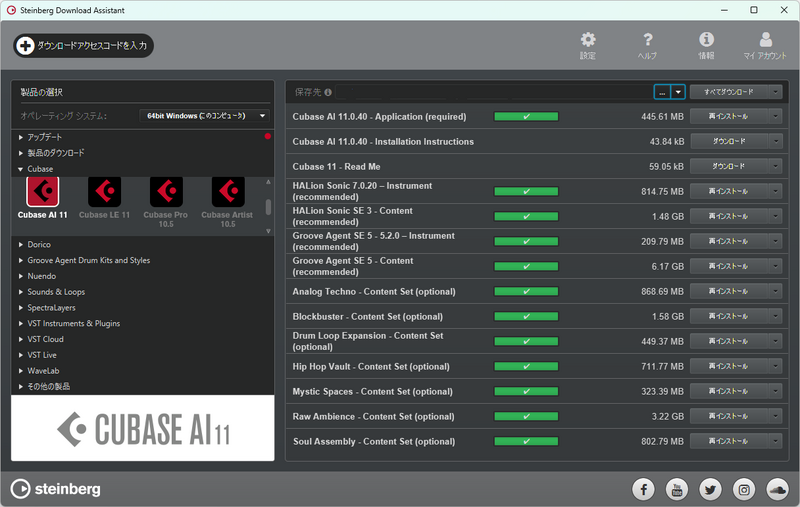Open the information icon
800x507 pixels.
coord(706,39)
